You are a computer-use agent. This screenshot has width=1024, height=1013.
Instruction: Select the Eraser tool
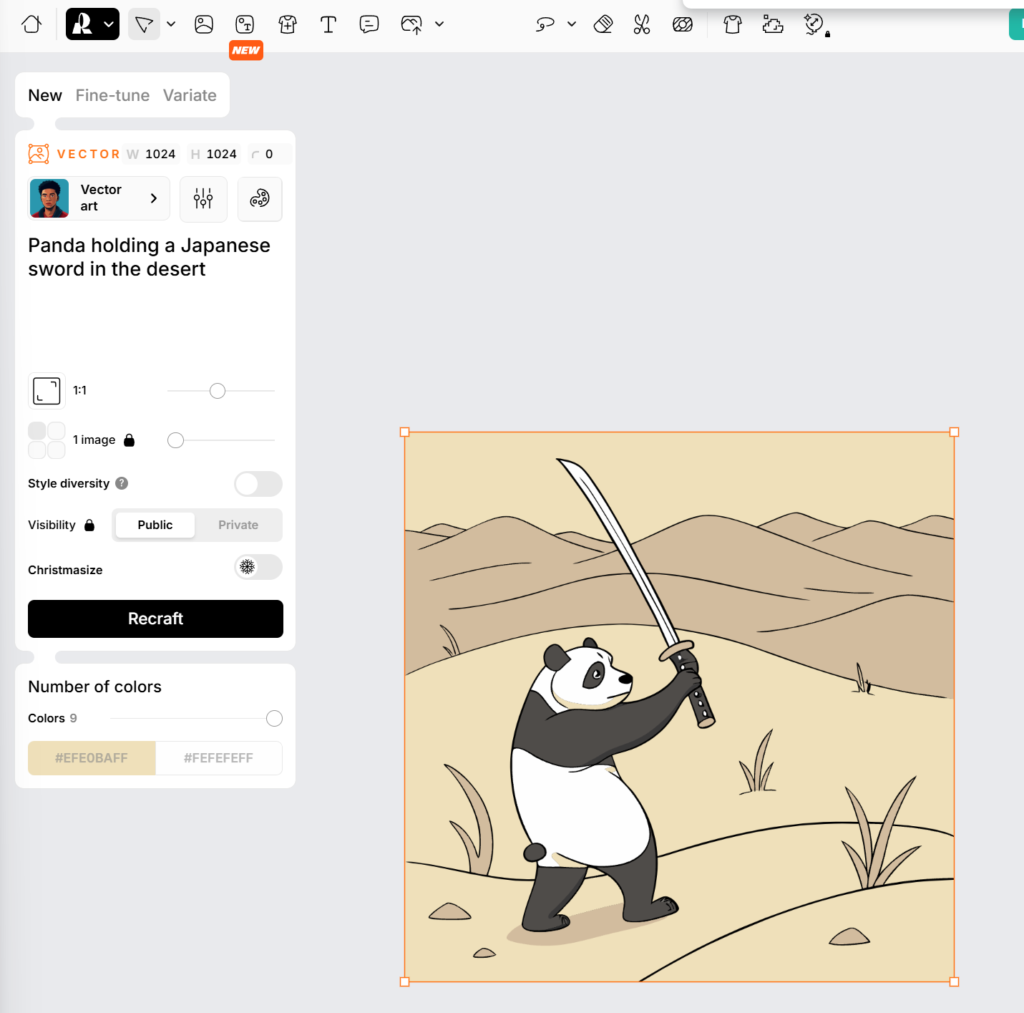603,24
